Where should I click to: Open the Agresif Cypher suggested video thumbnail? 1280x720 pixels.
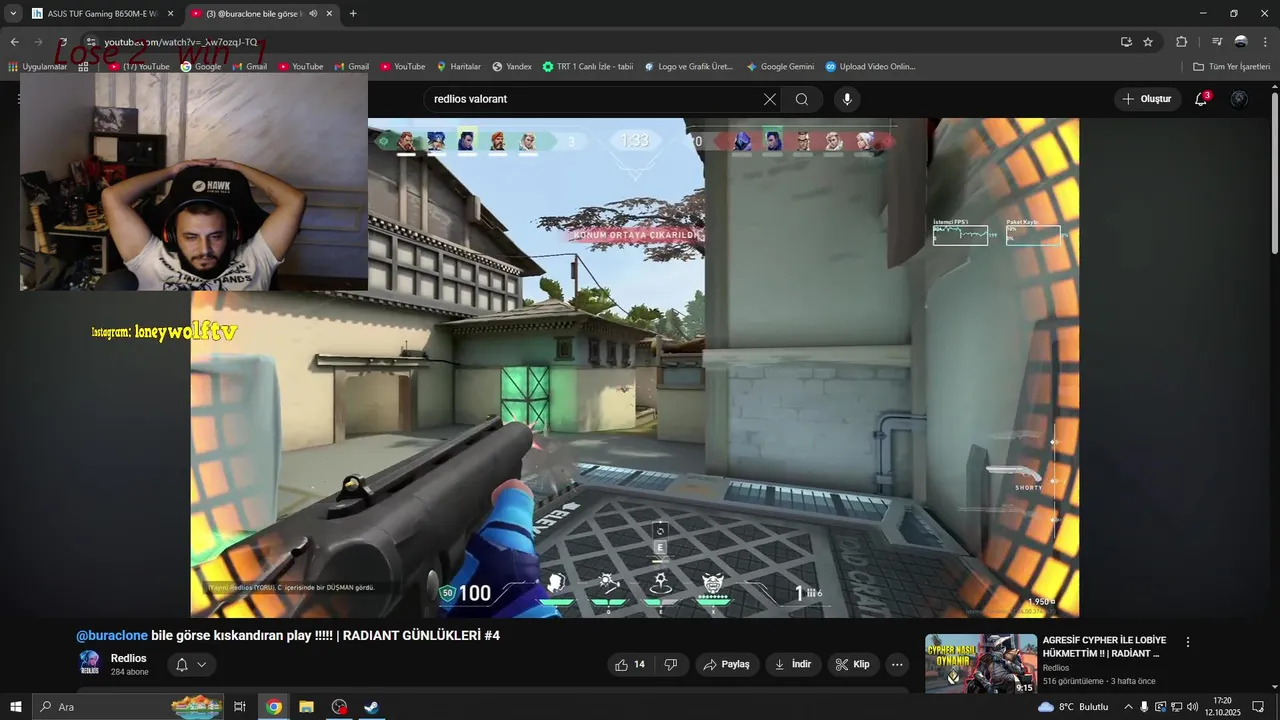click(x=981, y=664)
